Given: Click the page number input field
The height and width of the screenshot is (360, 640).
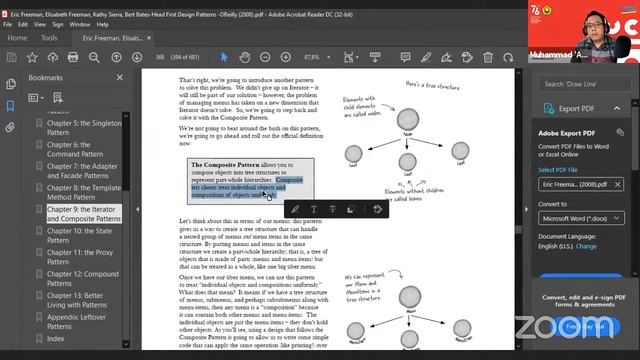Looking at the screenshot, I should click(160, 57).
